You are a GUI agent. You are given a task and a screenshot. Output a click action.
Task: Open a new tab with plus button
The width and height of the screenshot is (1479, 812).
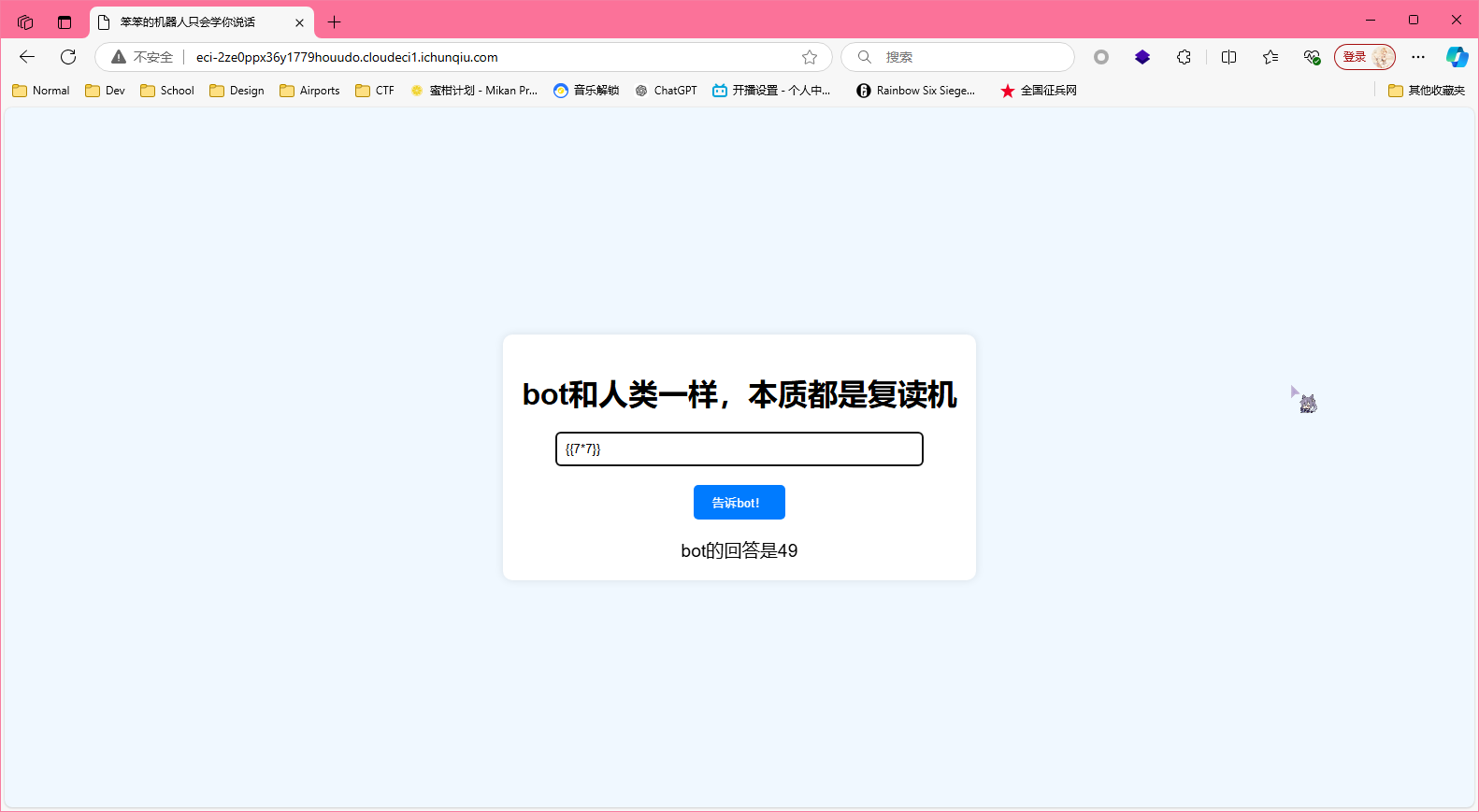(335, 21)
